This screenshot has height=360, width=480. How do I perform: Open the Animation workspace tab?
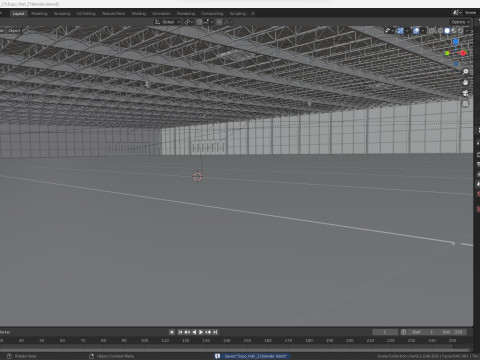[161, 14]
